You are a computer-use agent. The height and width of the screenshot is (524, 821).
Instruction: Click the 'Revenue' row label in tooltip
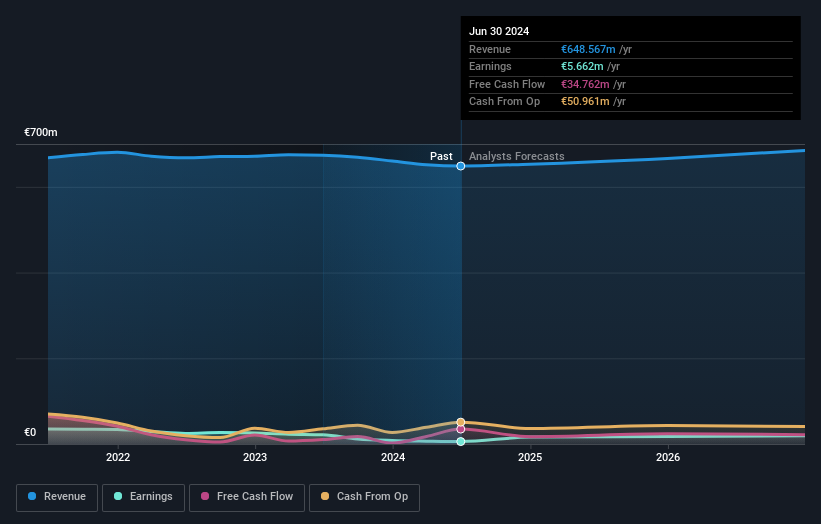(490, 49)
